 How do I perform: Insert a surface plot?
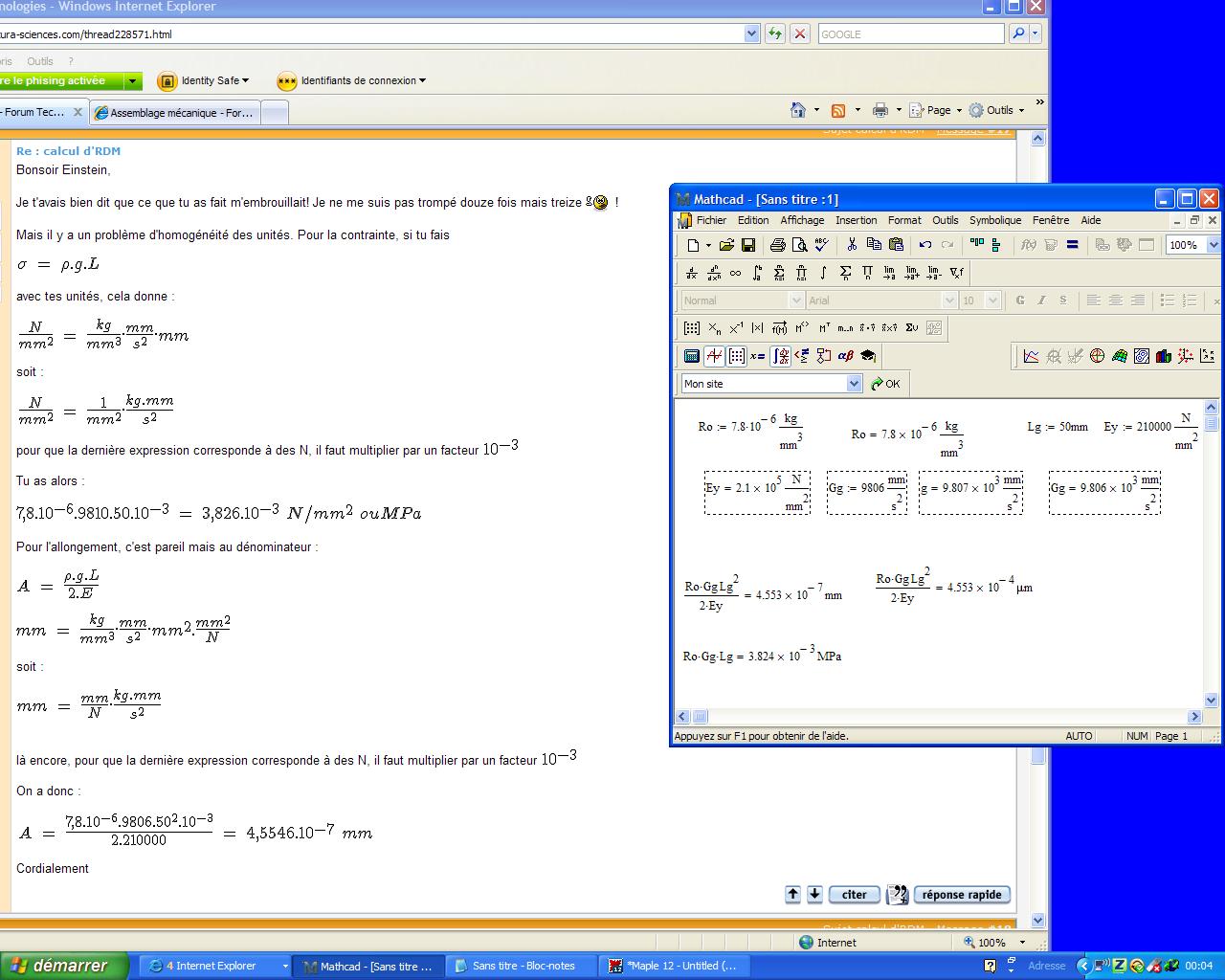[x=1120, y=356]
